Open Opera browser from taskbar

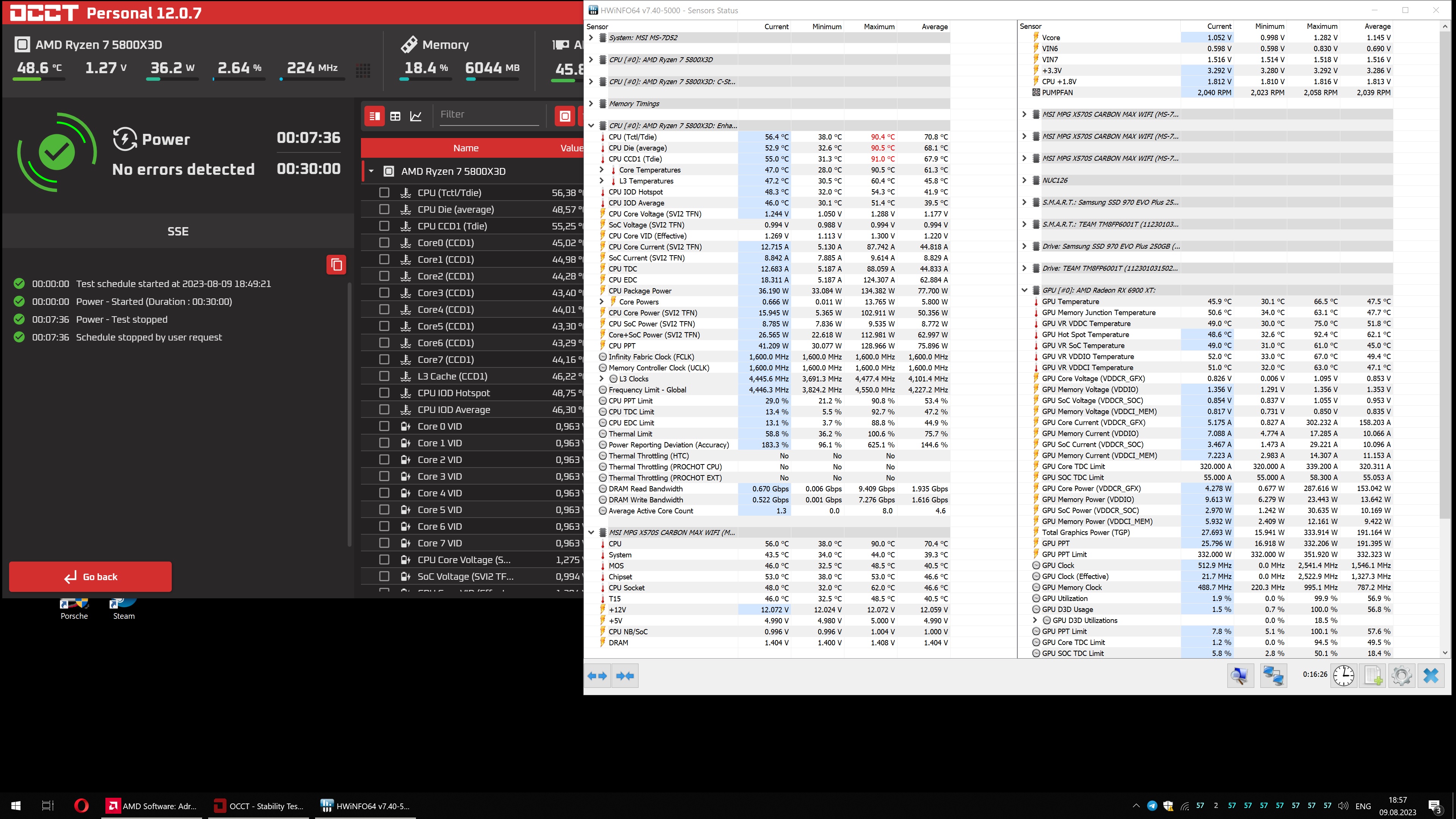click(x=82, y=806)
